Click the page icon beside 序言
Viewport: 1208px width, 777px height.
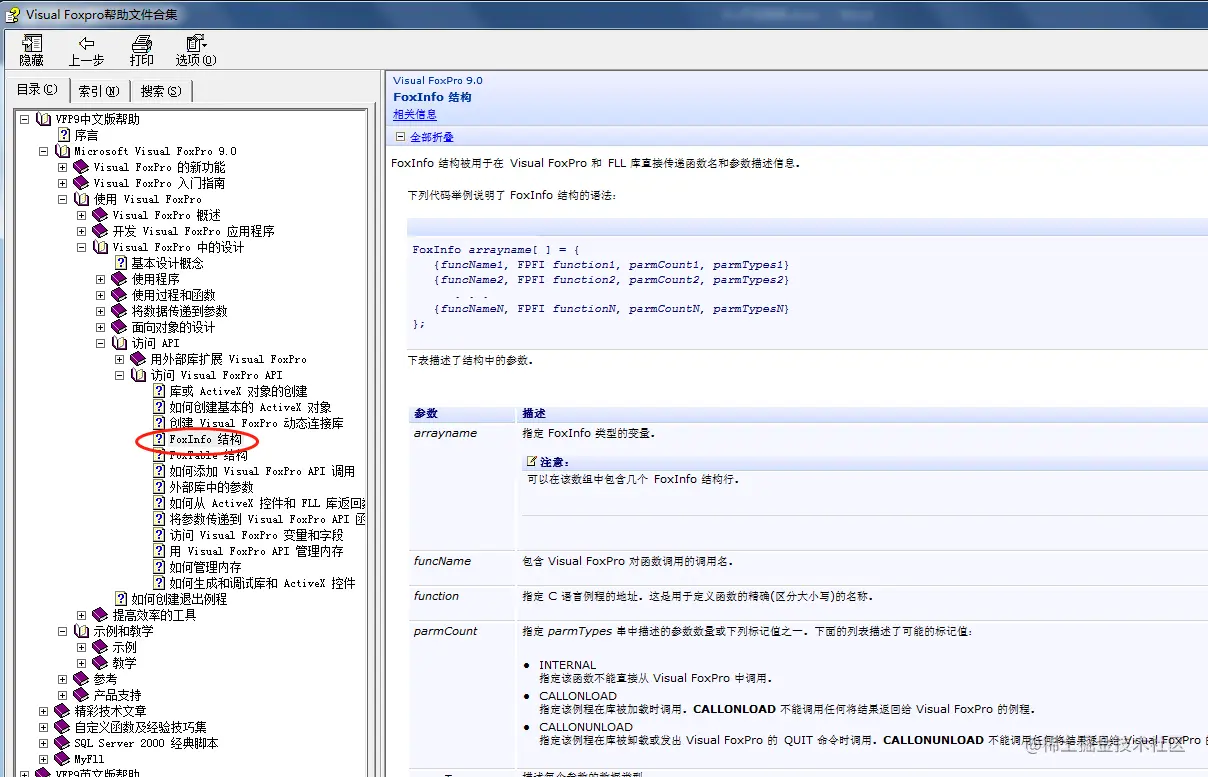pos(64,135)
